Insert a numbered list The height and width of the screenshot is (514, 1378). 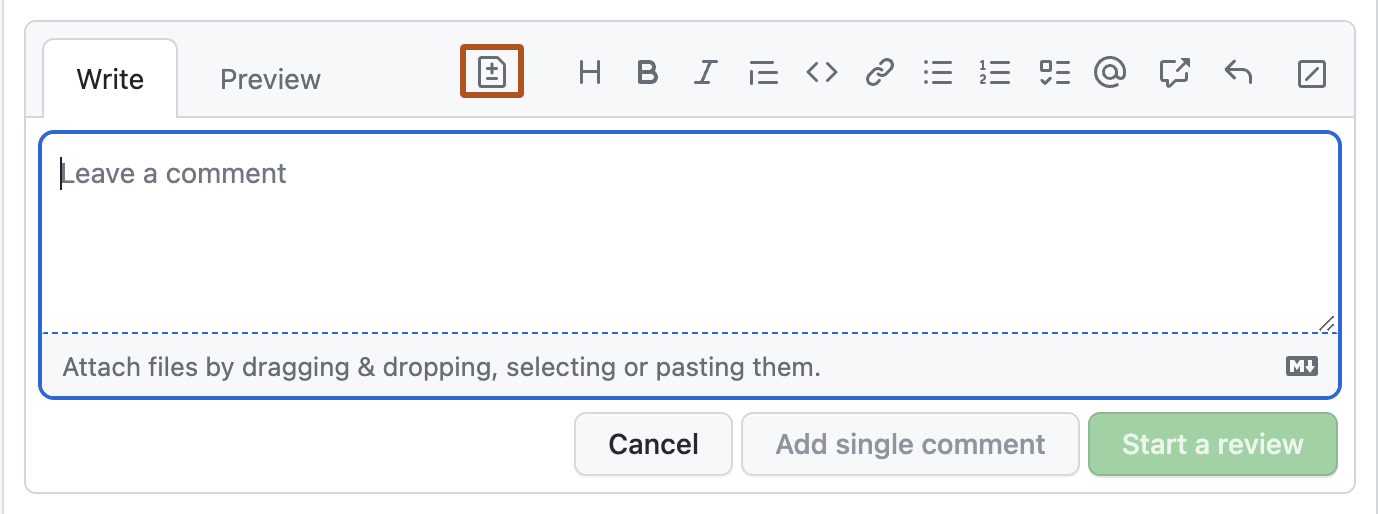[x=995, y=73]
